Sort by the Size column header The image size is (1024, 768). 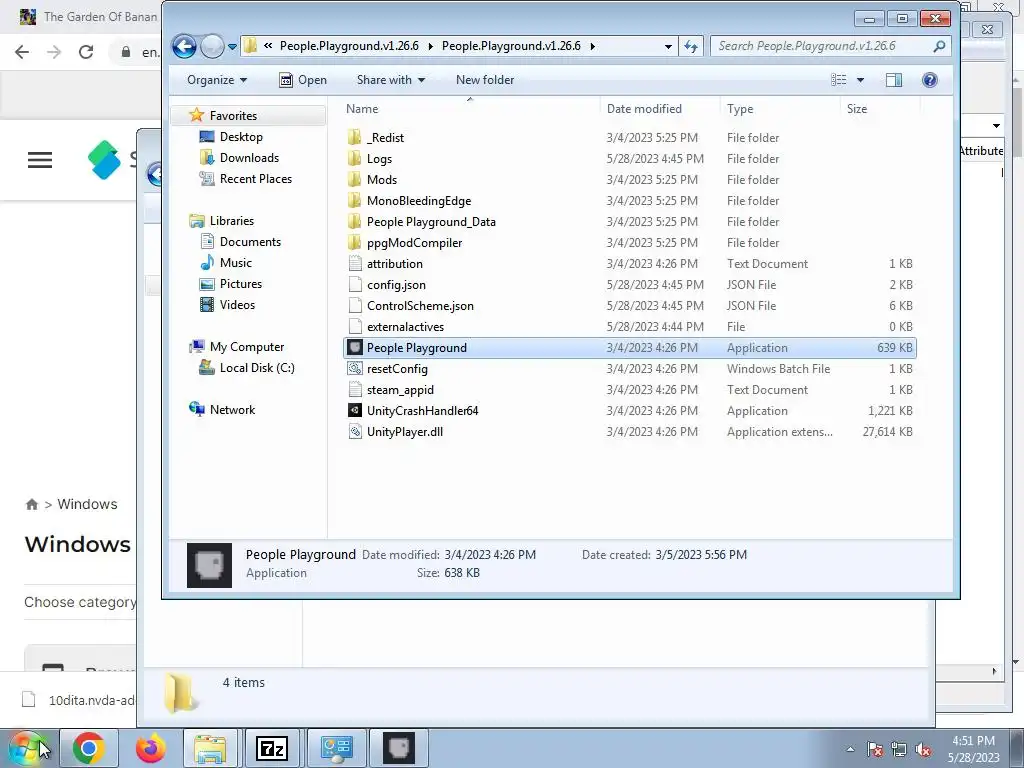(x=880, y=109)
